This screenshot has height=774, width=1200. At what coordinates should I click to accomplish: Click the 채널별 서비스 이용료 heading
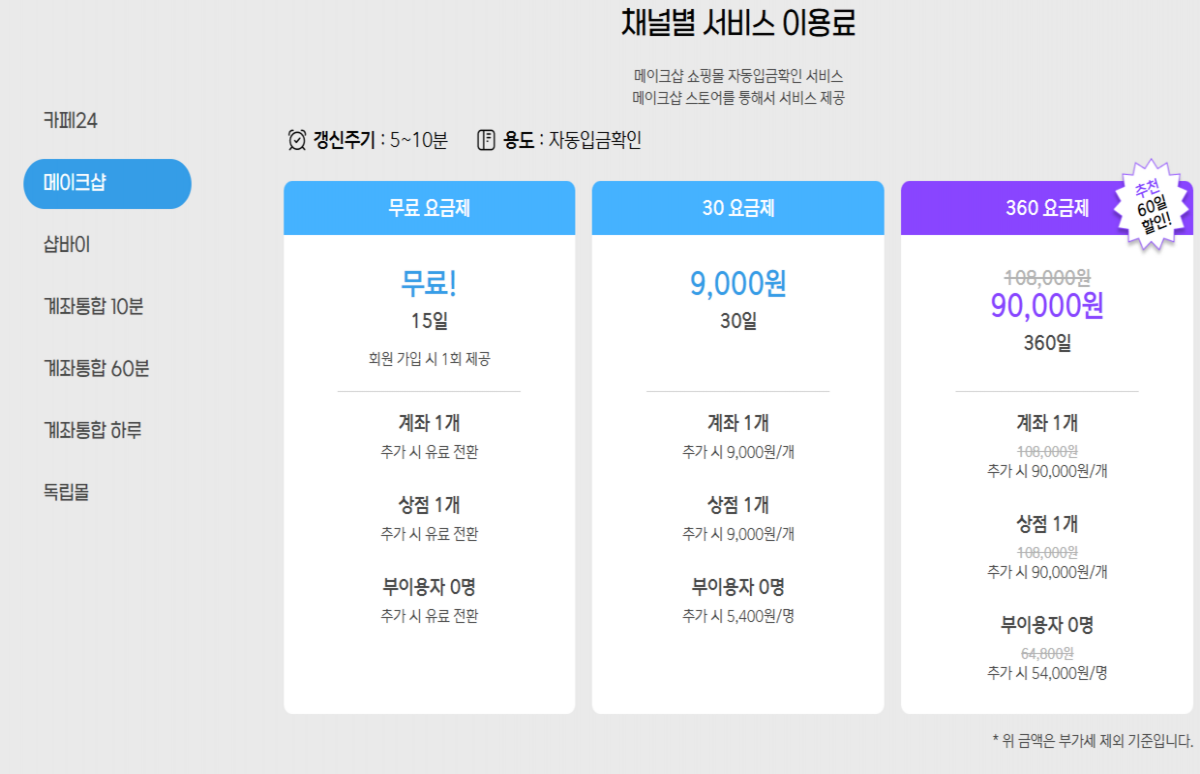pyautogui.click(x=738, y=22)
